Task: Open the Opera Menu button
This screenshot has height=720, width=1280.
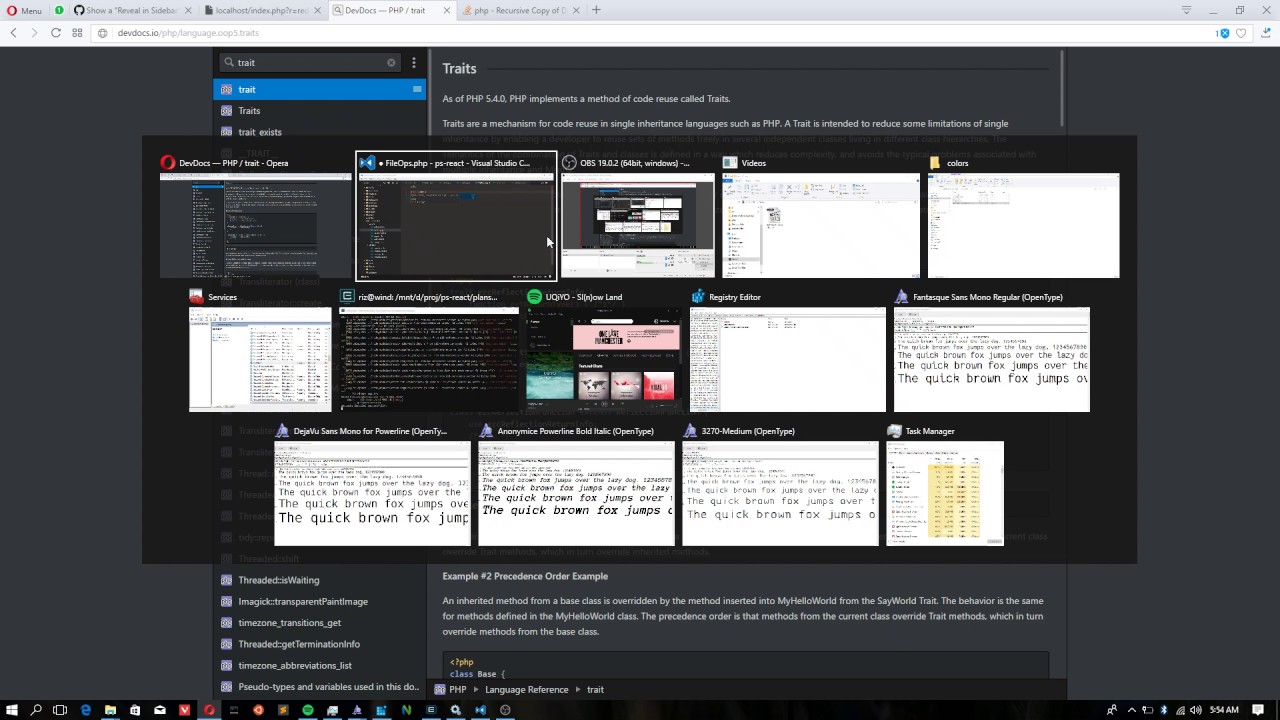Action: click(24, 10)
